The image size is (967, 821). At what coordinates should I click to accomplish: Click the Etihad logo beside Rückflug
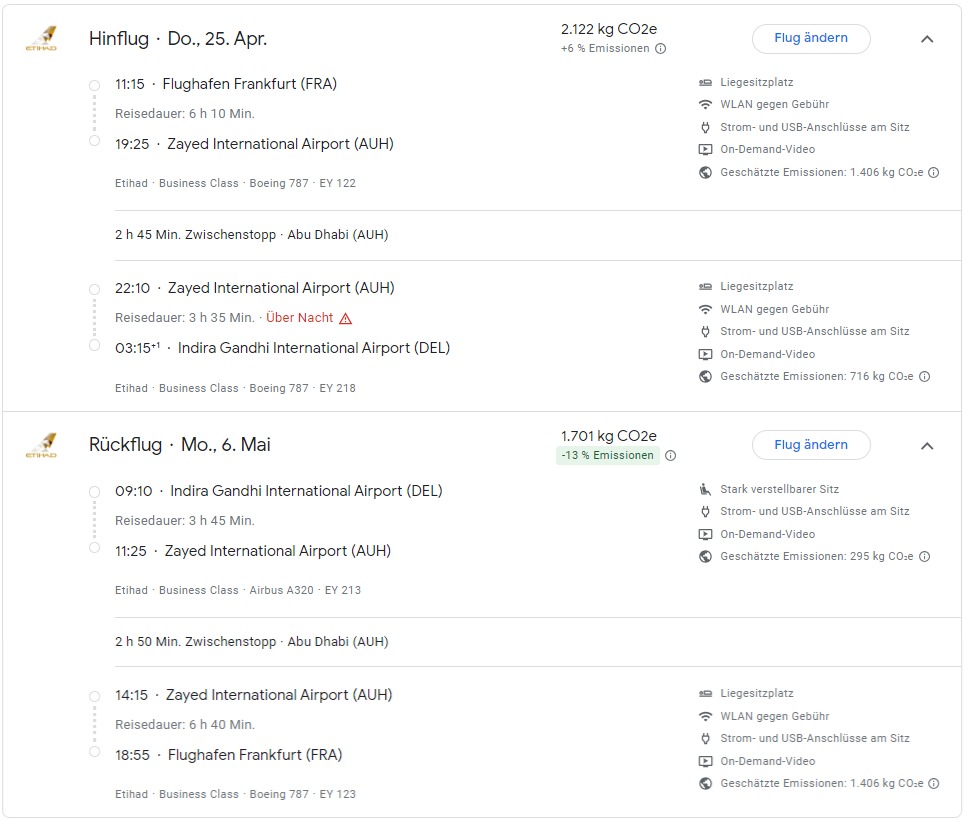point(41,446)
